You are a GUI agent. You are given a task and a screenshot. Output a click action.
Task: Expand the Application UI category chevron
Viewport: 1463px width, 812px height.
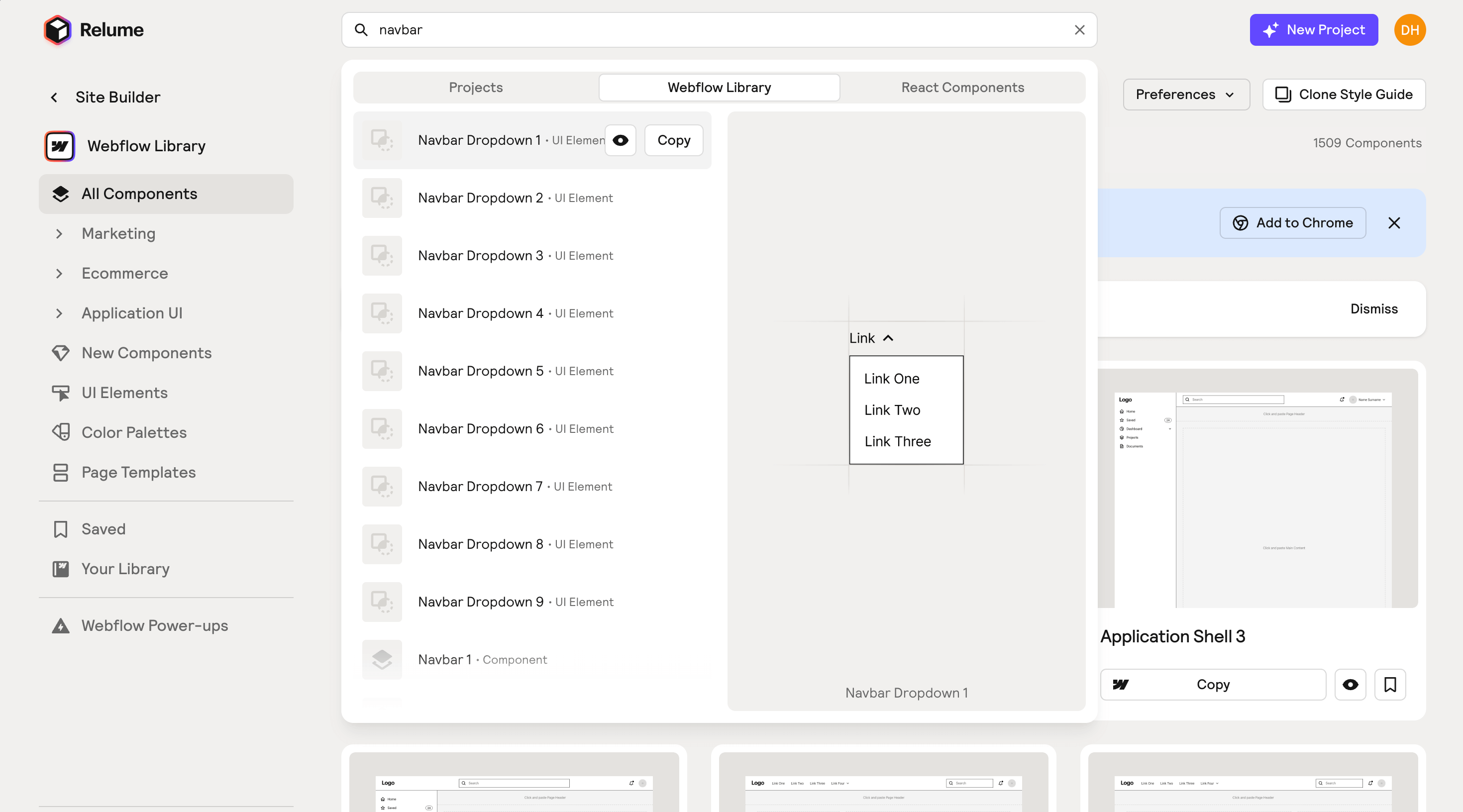pos(59,313)
